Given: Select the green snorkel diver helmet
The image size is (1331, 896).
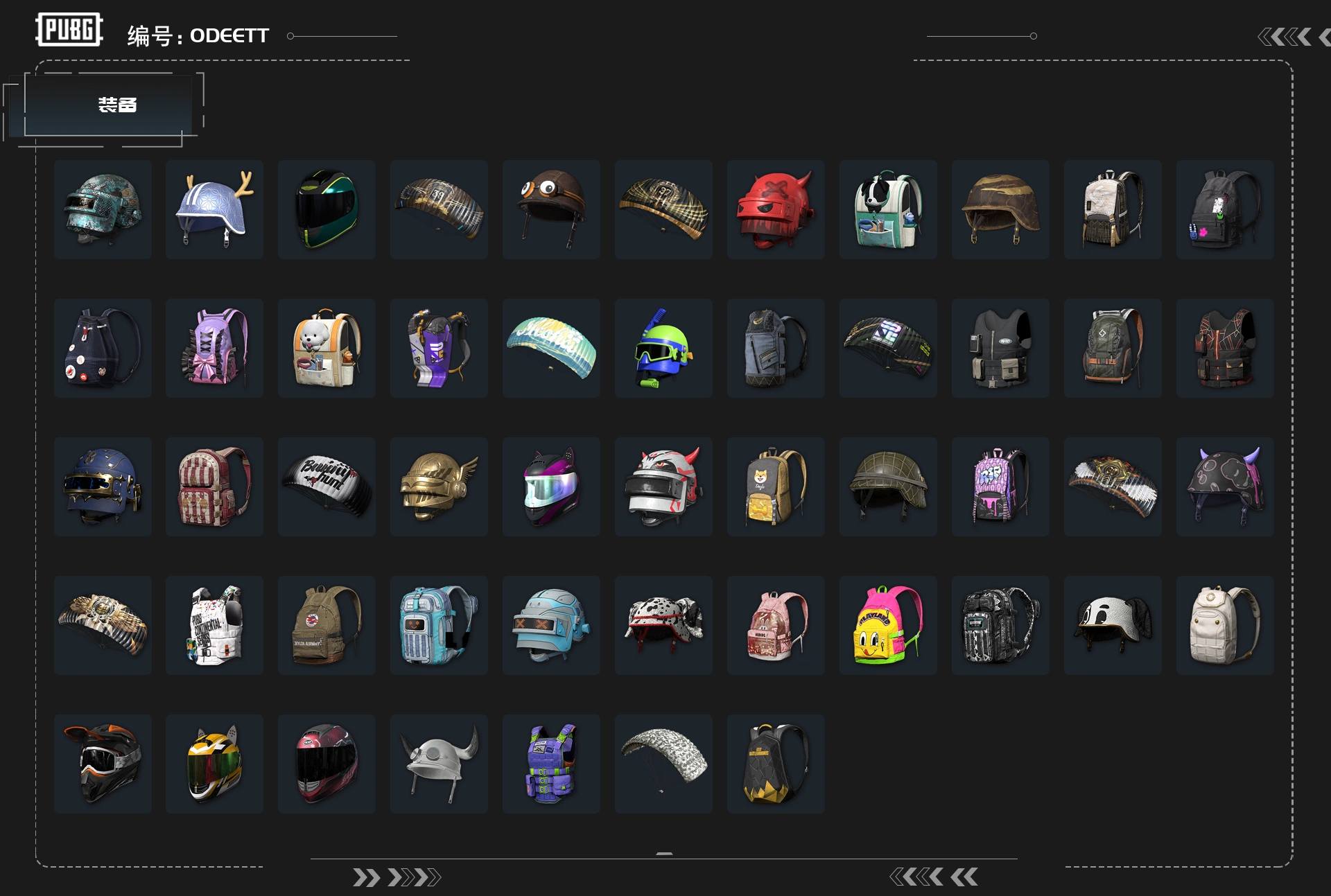Looking at the screenshot, I should pyautogui.click(x=663, y=348).
